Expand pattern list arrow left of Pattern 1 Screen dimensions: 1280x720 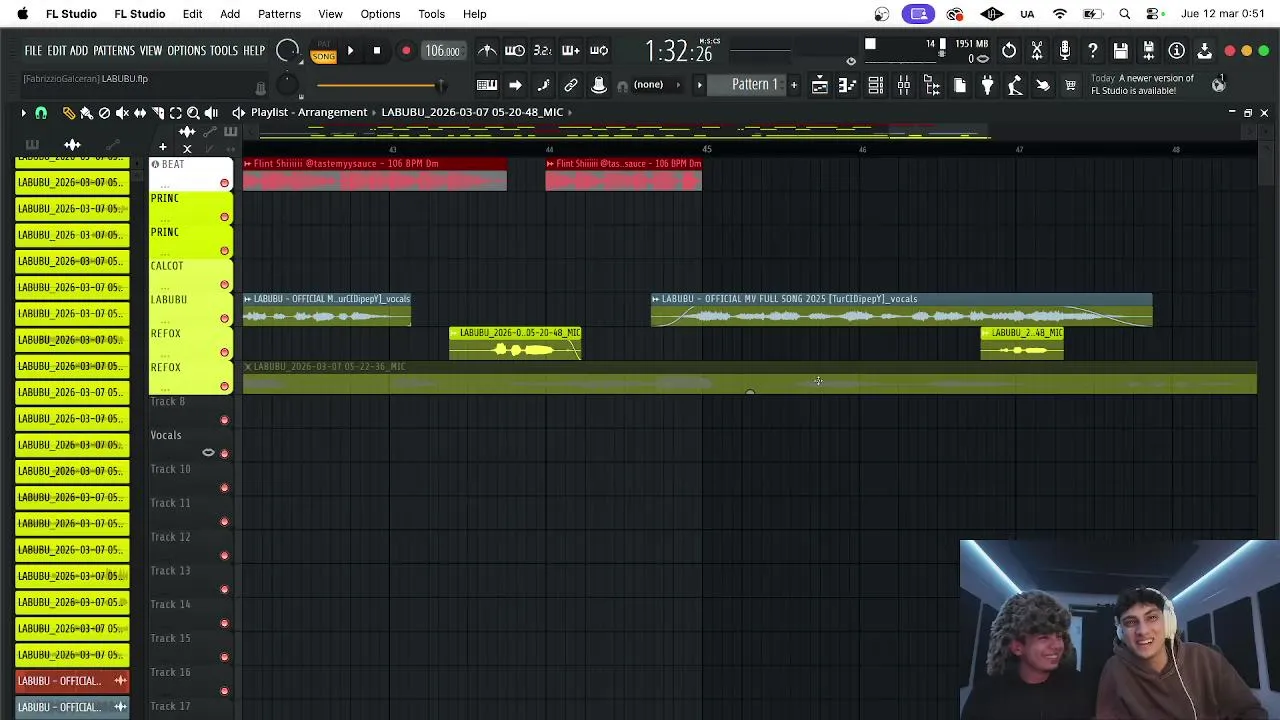[x=700, y=85]
